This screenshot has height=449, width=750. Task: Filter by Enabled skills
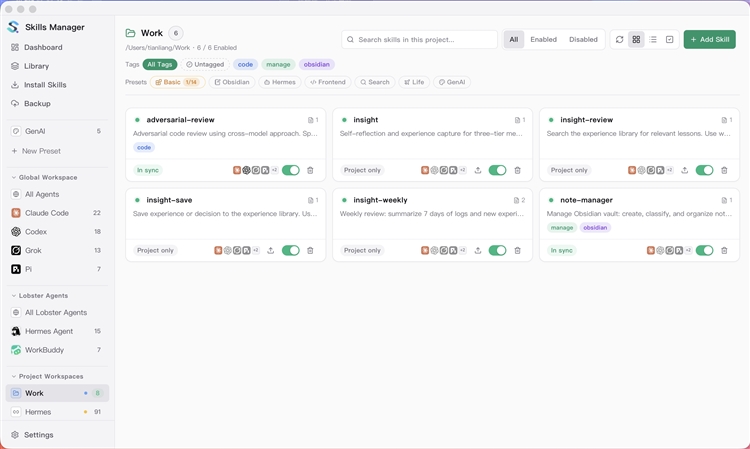tap(543, 40)
